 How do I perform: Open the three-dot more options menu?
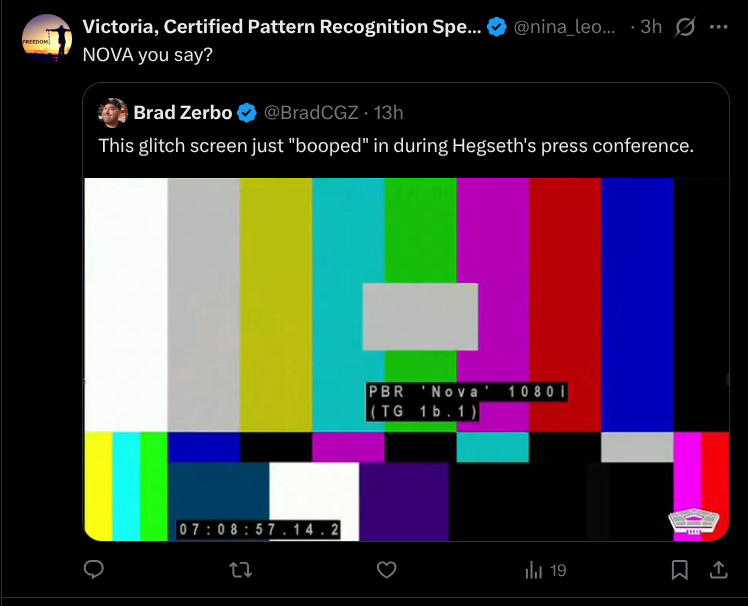click(x=718, y=27)
